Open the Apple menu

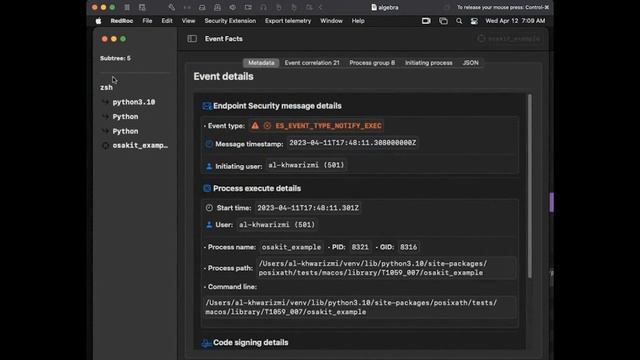click(98, 21)
